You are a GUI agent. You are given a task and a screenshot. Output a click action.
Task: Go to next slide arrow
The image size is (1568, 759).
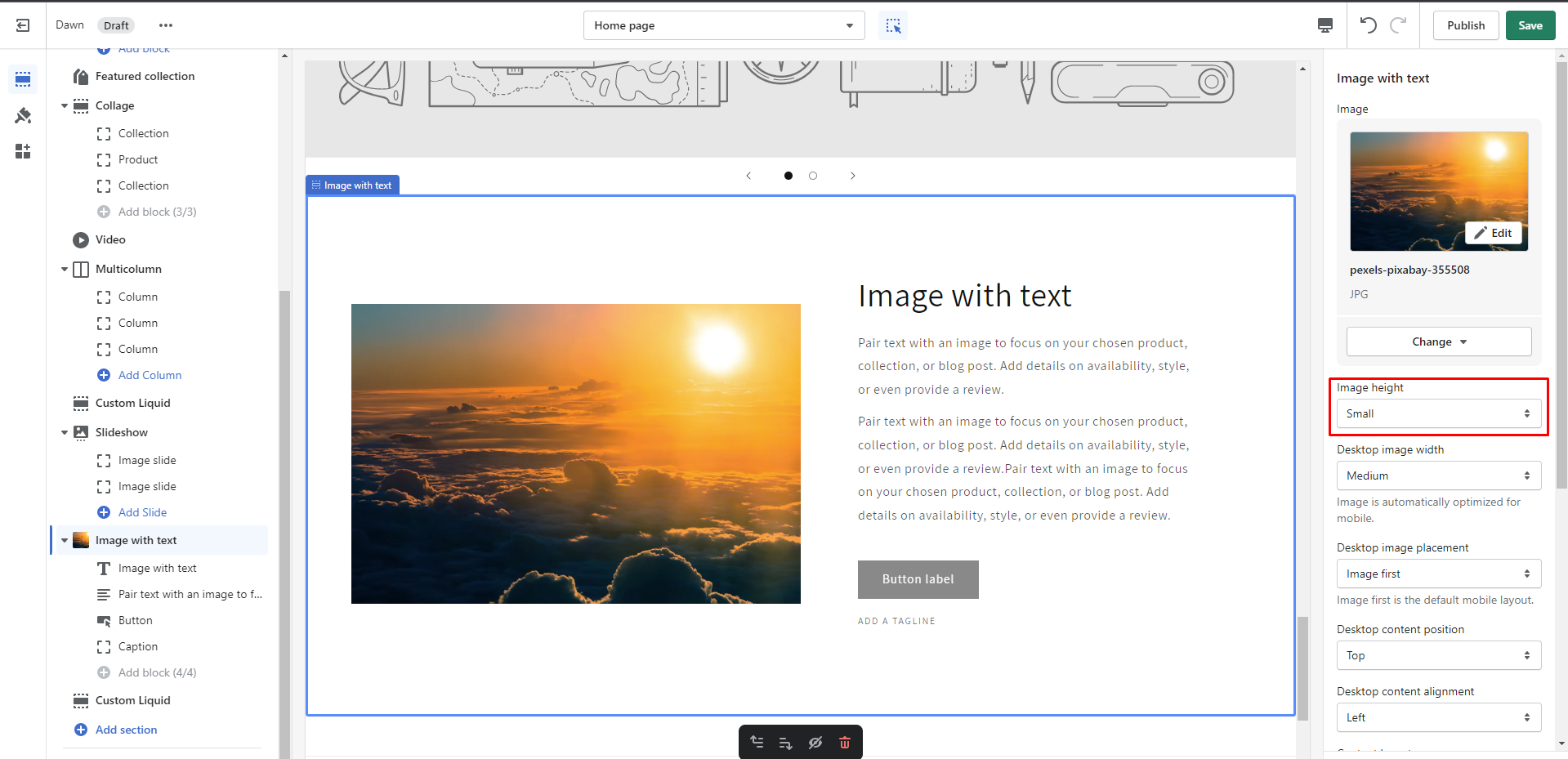[x=853, y=176]
